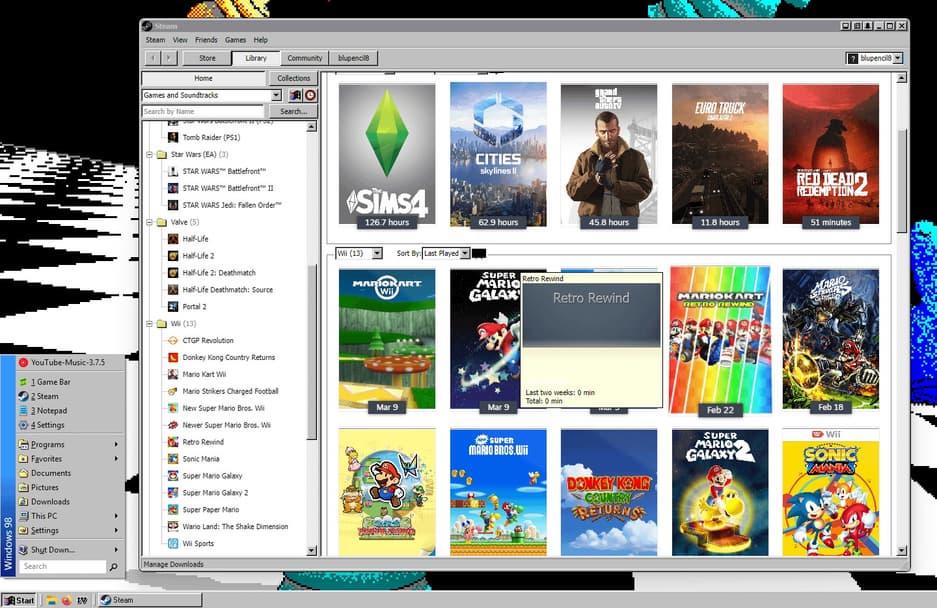
Task: Open the Help menu
Action: pyautogui.click(x=261, y=40)
